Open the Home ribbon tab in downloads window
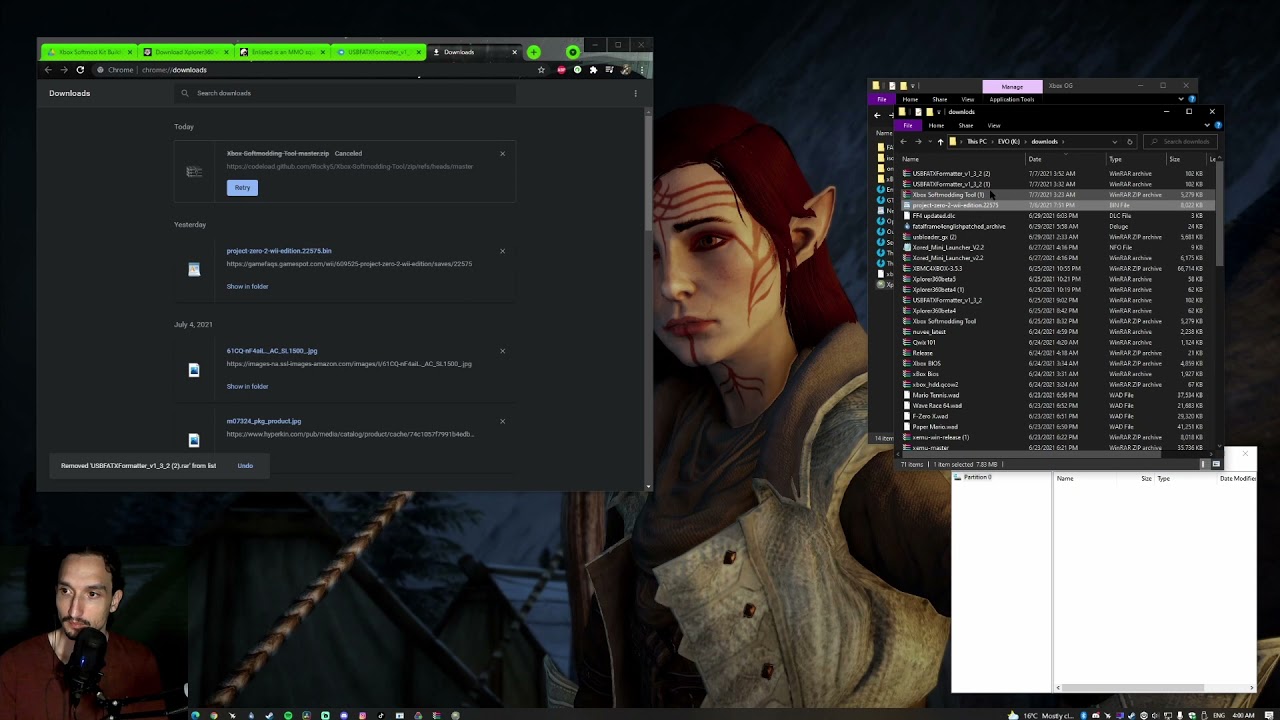1280x720 pixels. tap(936, 125)
